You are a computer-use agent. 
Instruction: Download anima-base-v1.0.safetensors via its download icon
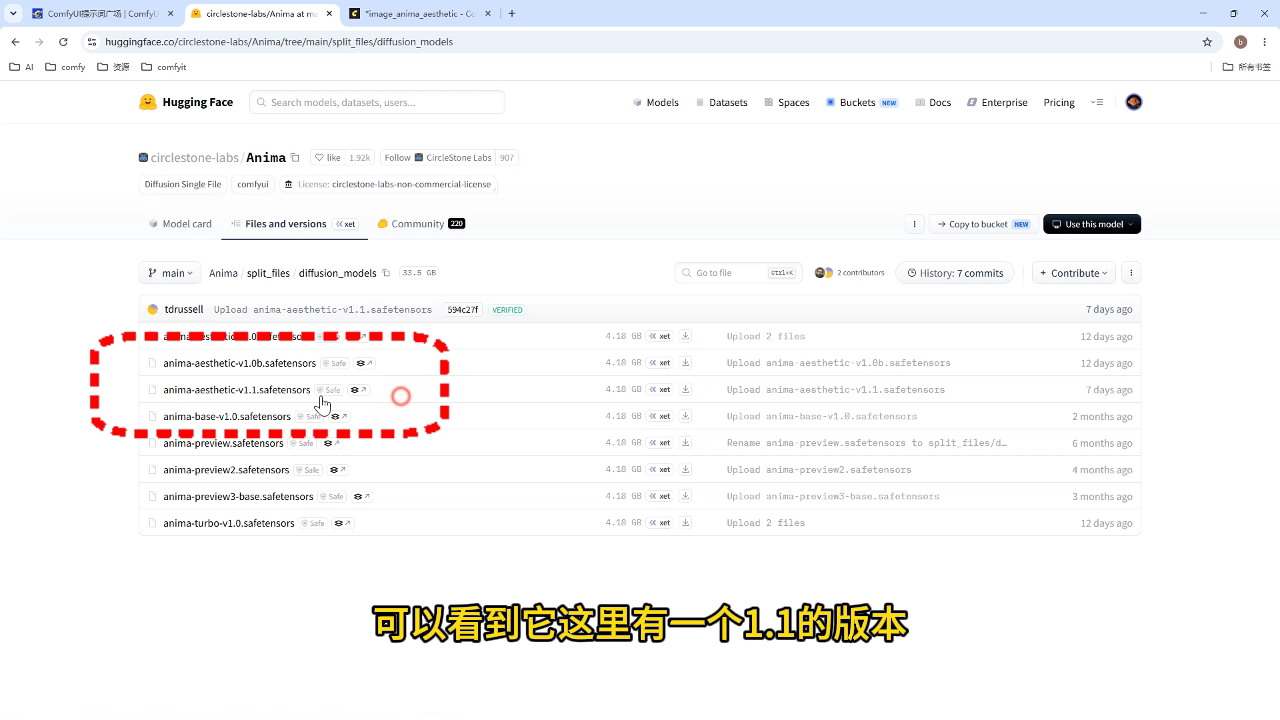click(686, 416)
